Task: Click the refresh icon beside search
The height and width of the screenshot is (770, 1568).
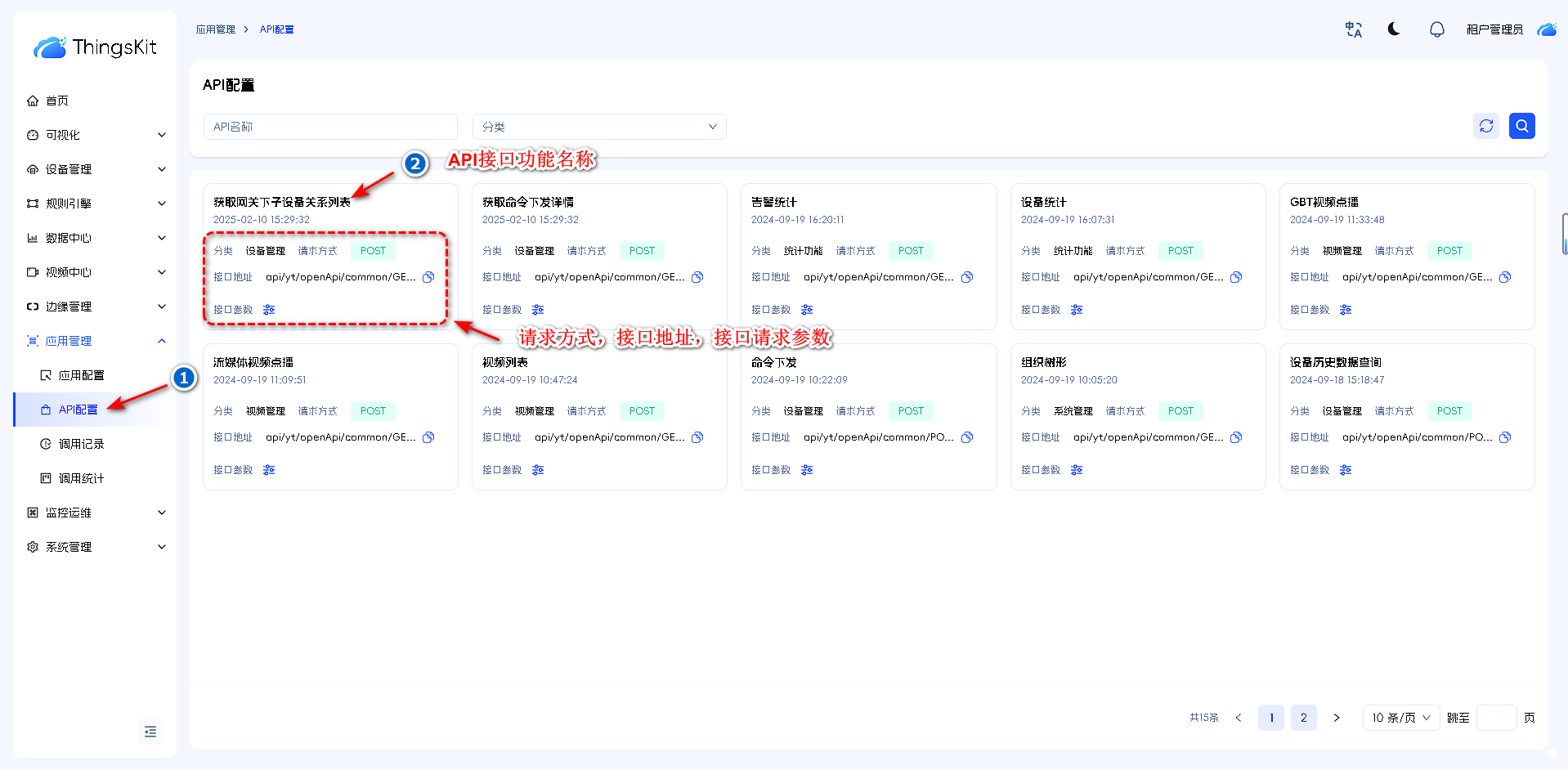Action: click(1485, 126)
